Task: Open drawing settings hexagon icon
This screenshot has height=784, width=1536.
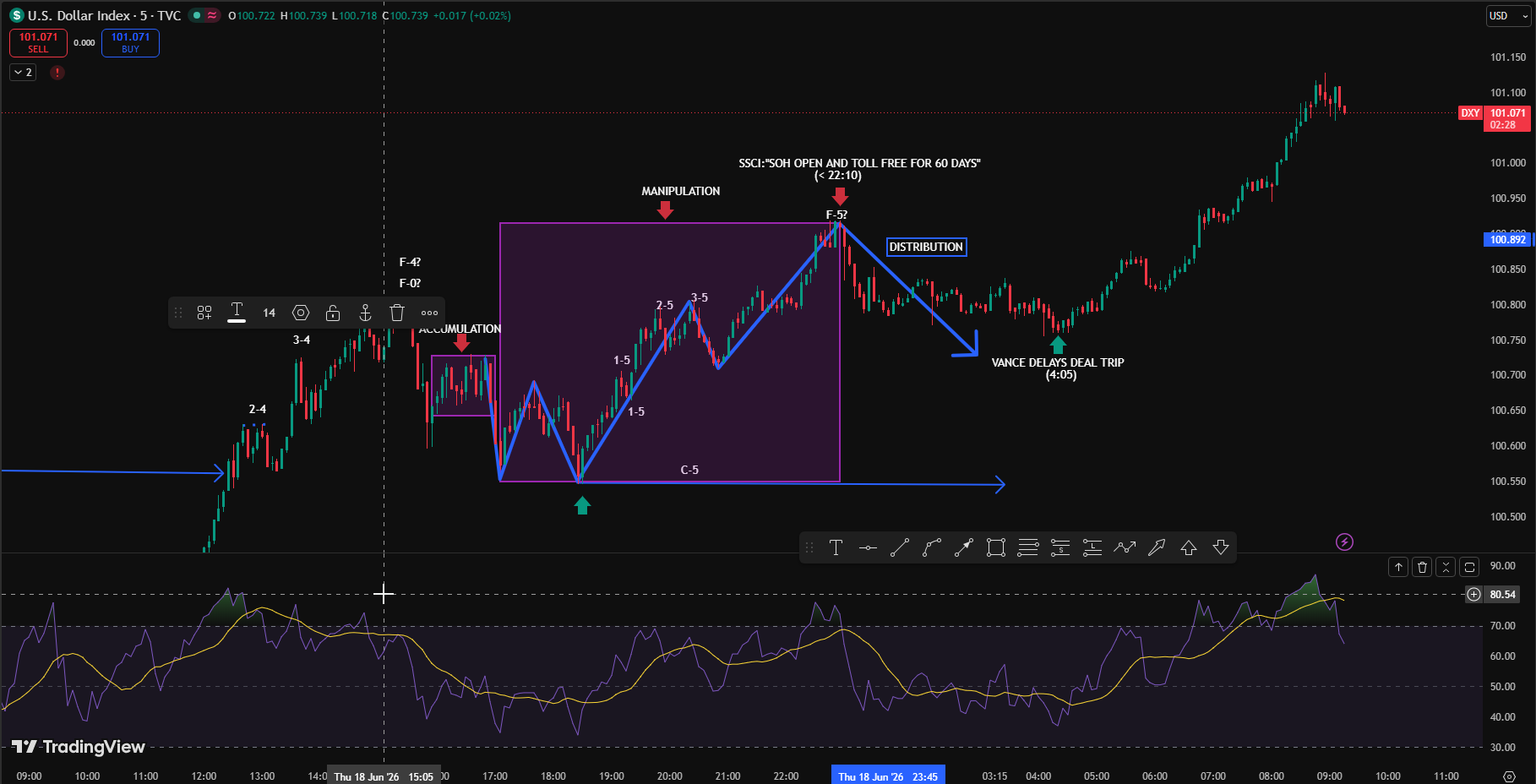Action: [x=301, y=313]
